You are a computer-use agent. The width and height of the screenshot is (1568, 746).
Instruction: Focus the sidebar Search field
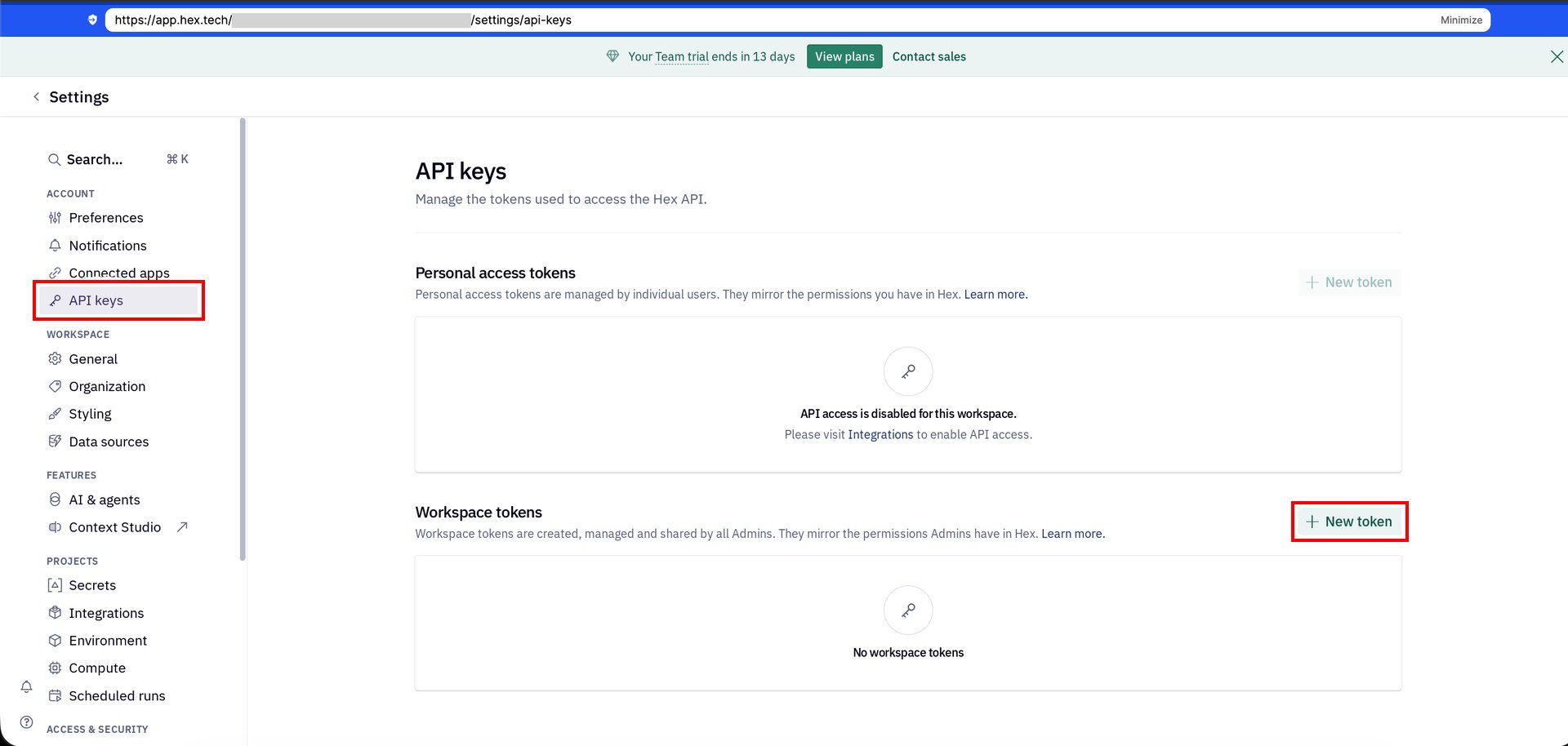point(119,159)
